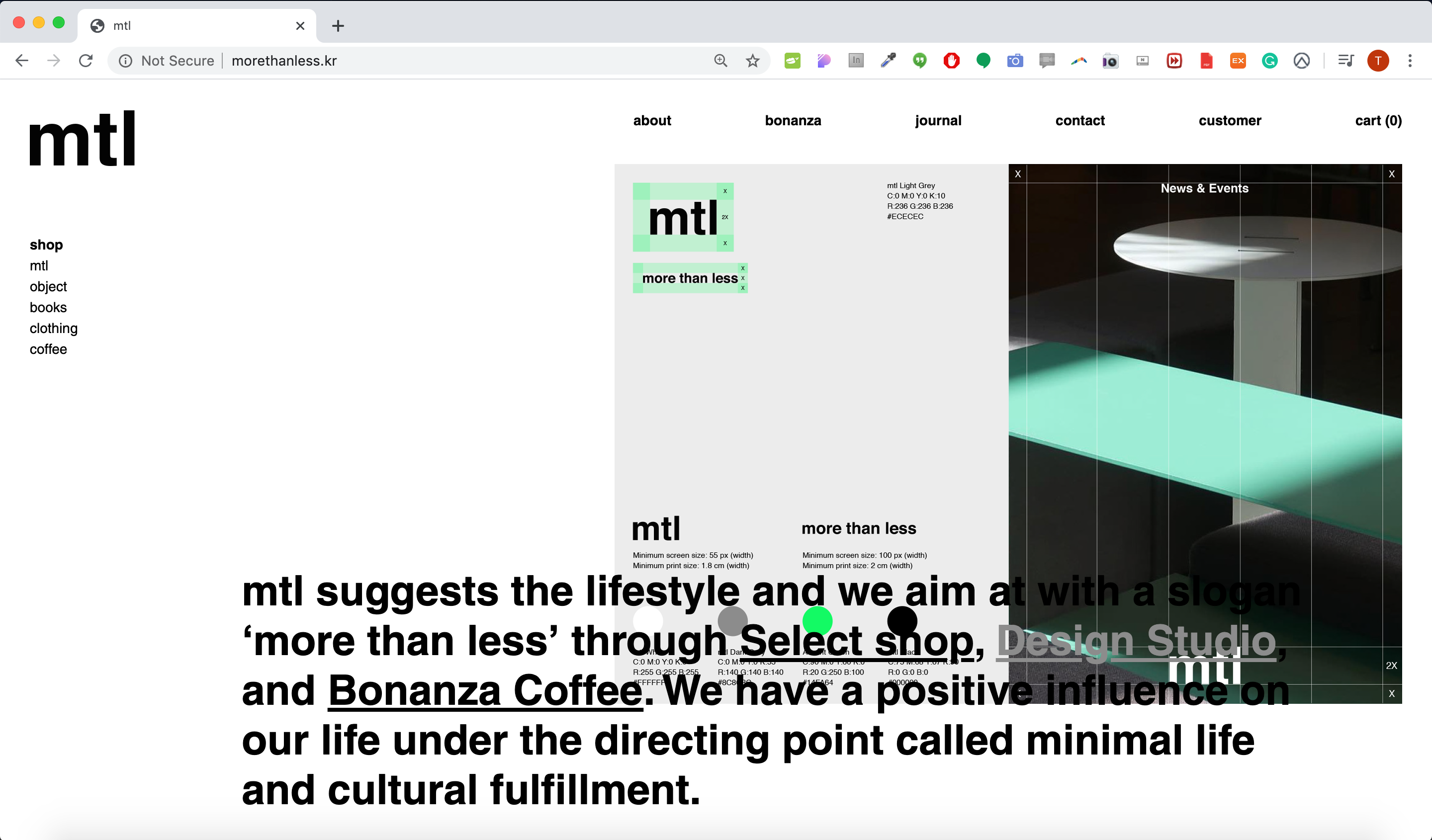The height and width of the screenshot is (840, 1432).
Task: Close the News & Events panel
Action: pyautogui.click(x=1391, y=173)
